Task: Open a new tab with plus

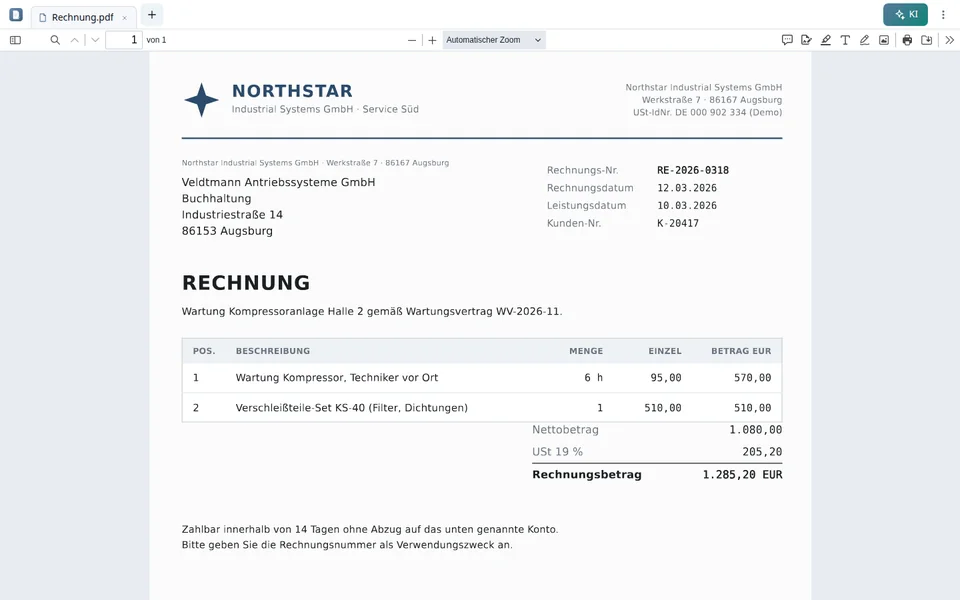Action: pos(152,14)
